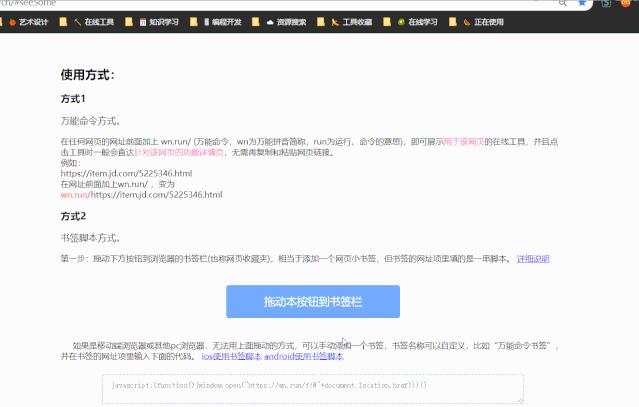The height and width of the screenshot is (407, 639).
Task: Click the 拖动本按钮到书签栏 blue button
Action: pyautogui.click(x=313, y=301)
